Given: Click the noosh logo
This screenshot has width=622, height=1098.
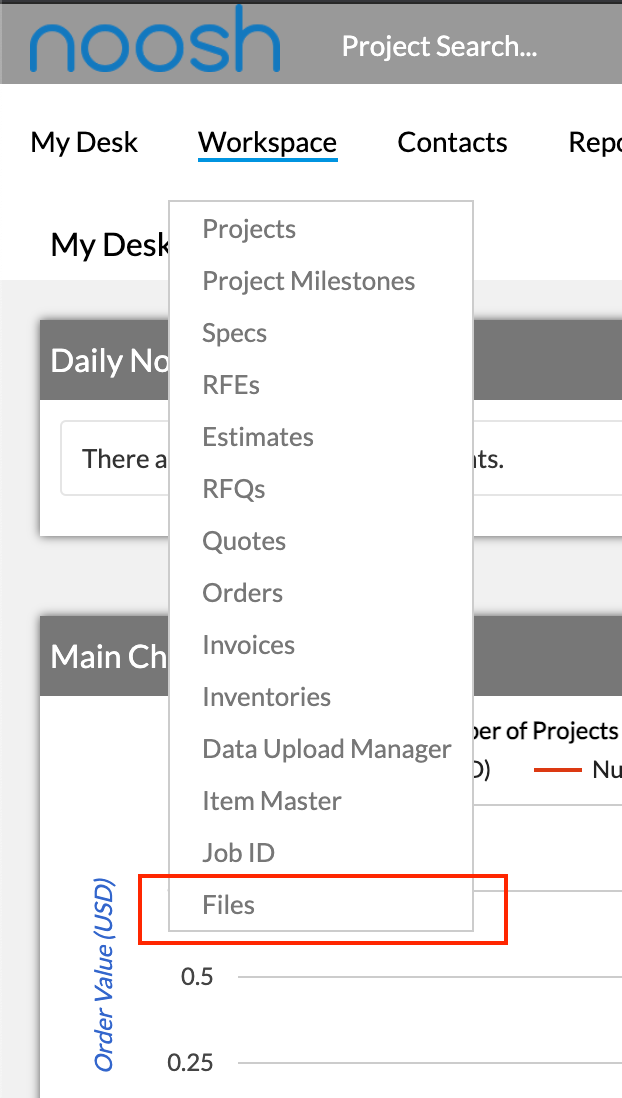Looking at the screenshot, I should (155, 39).
